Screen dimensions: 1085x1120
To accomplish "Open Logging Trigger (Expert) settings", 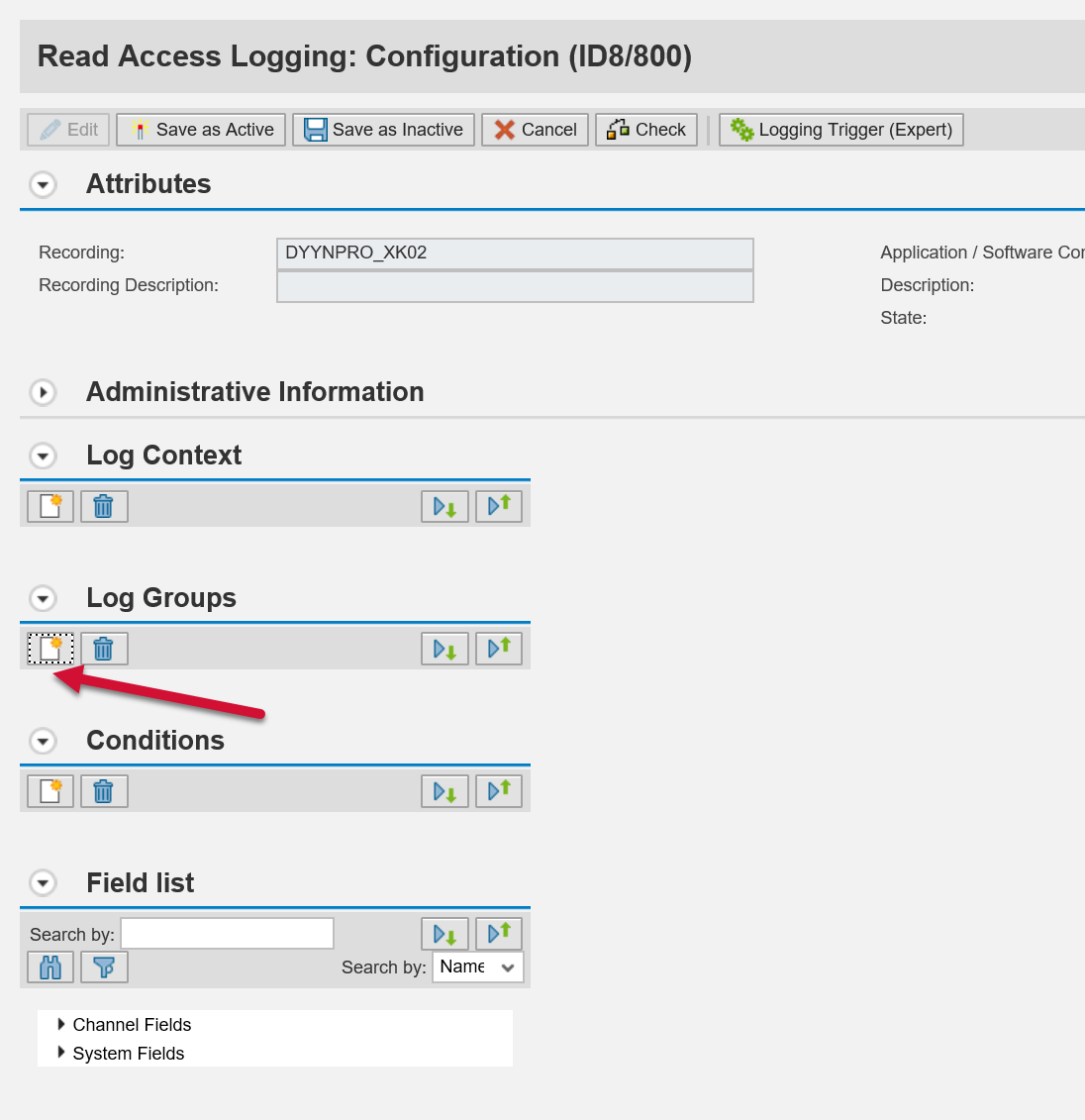I will [840, 130].
